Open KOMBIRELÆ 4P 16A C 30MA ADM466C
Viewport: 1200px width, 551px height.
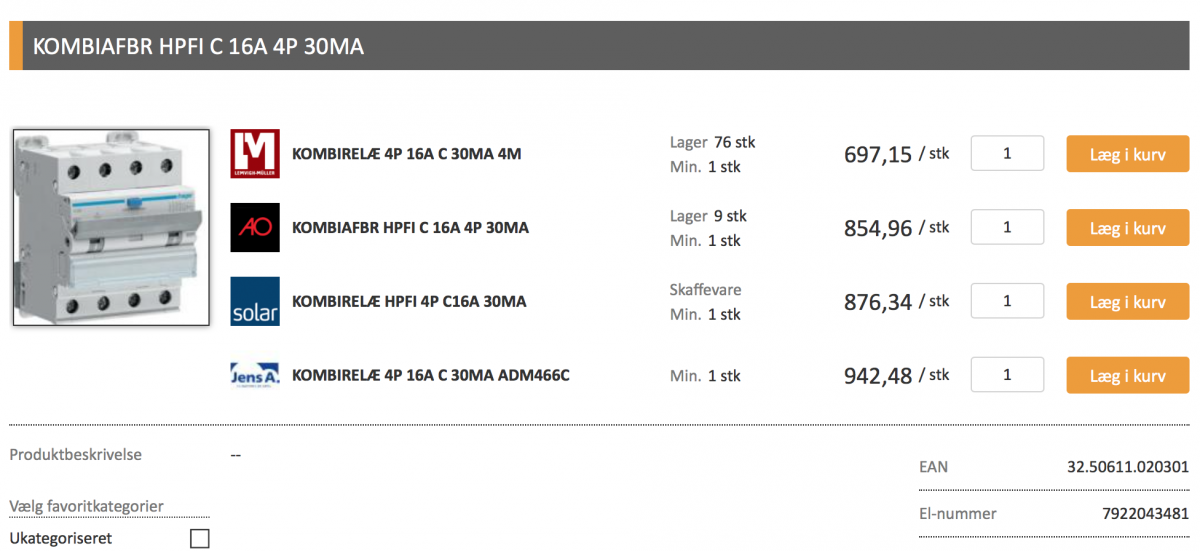[430, 376]
